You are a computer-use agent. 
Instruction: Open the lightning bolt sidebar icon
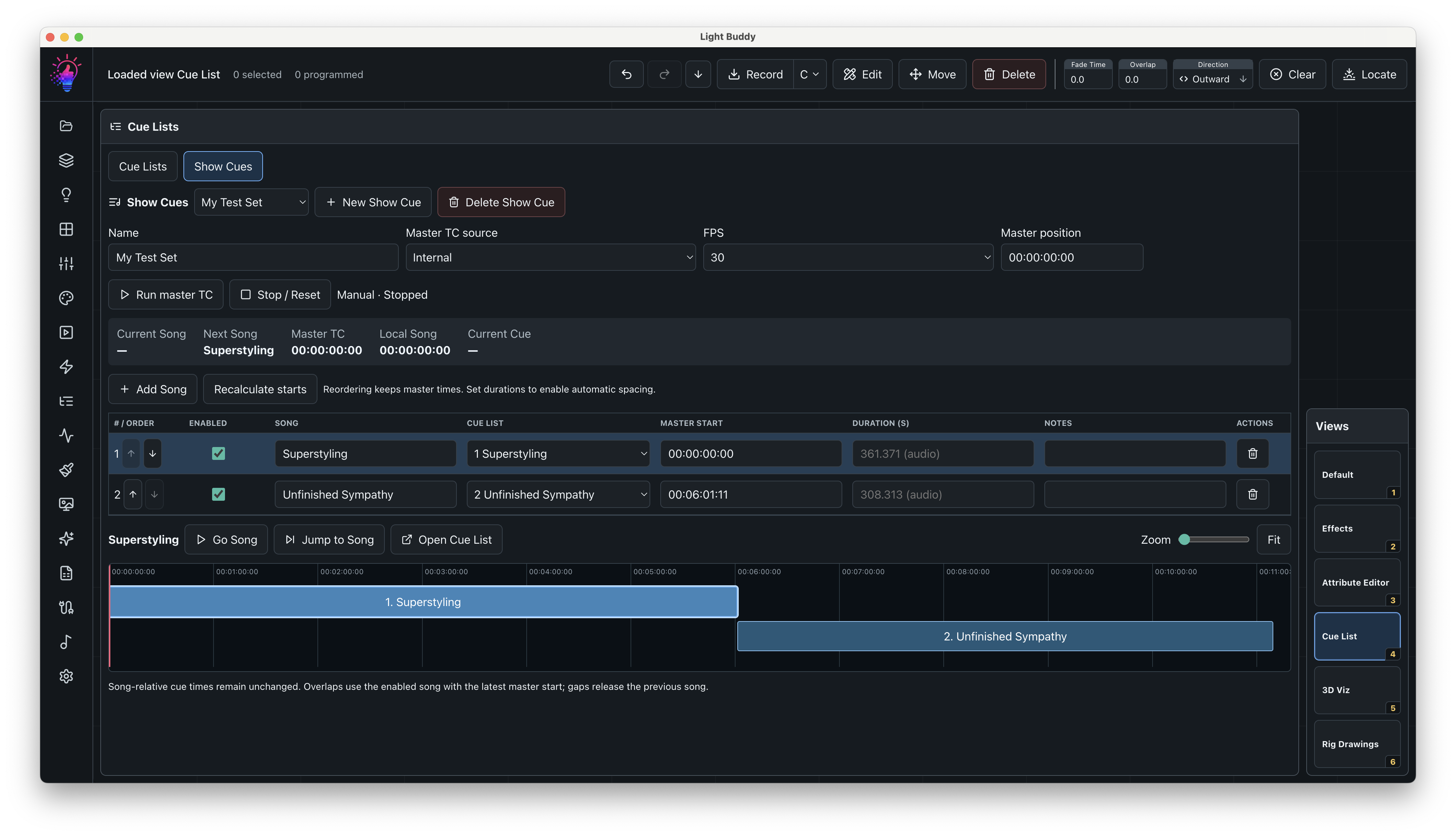pos(66,367)
